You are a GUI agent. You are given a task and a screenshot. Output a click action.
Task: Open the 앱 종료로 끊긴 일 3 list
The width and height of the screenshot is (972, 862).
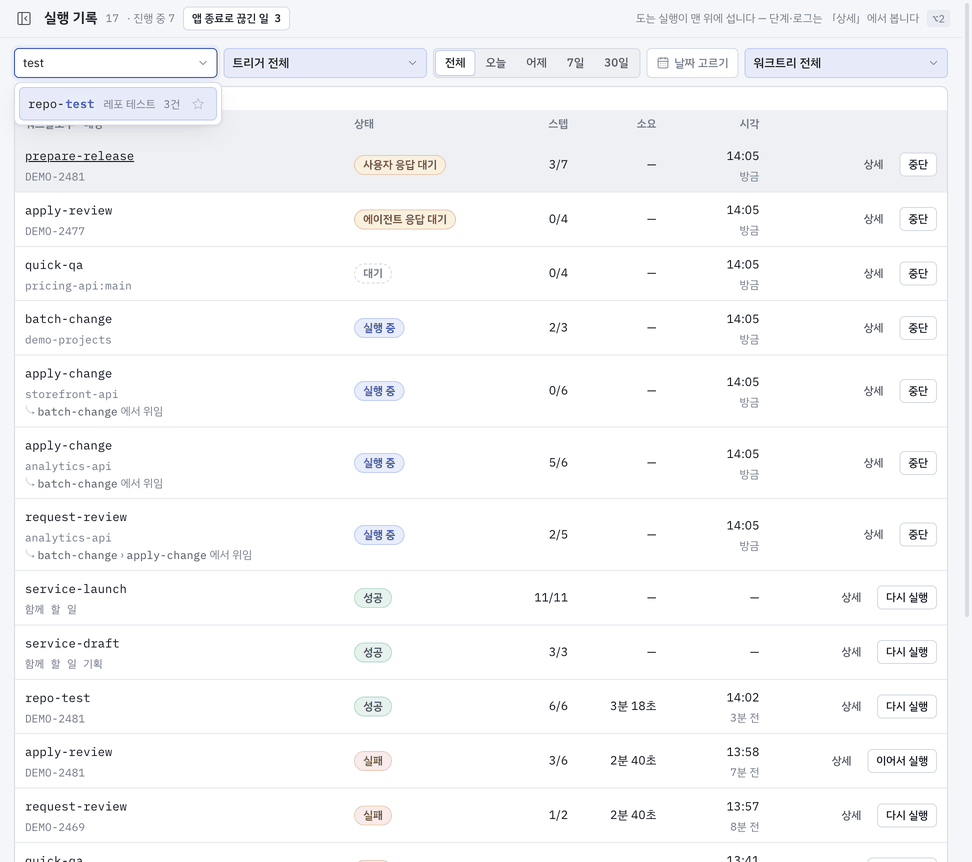coord(236,19)
